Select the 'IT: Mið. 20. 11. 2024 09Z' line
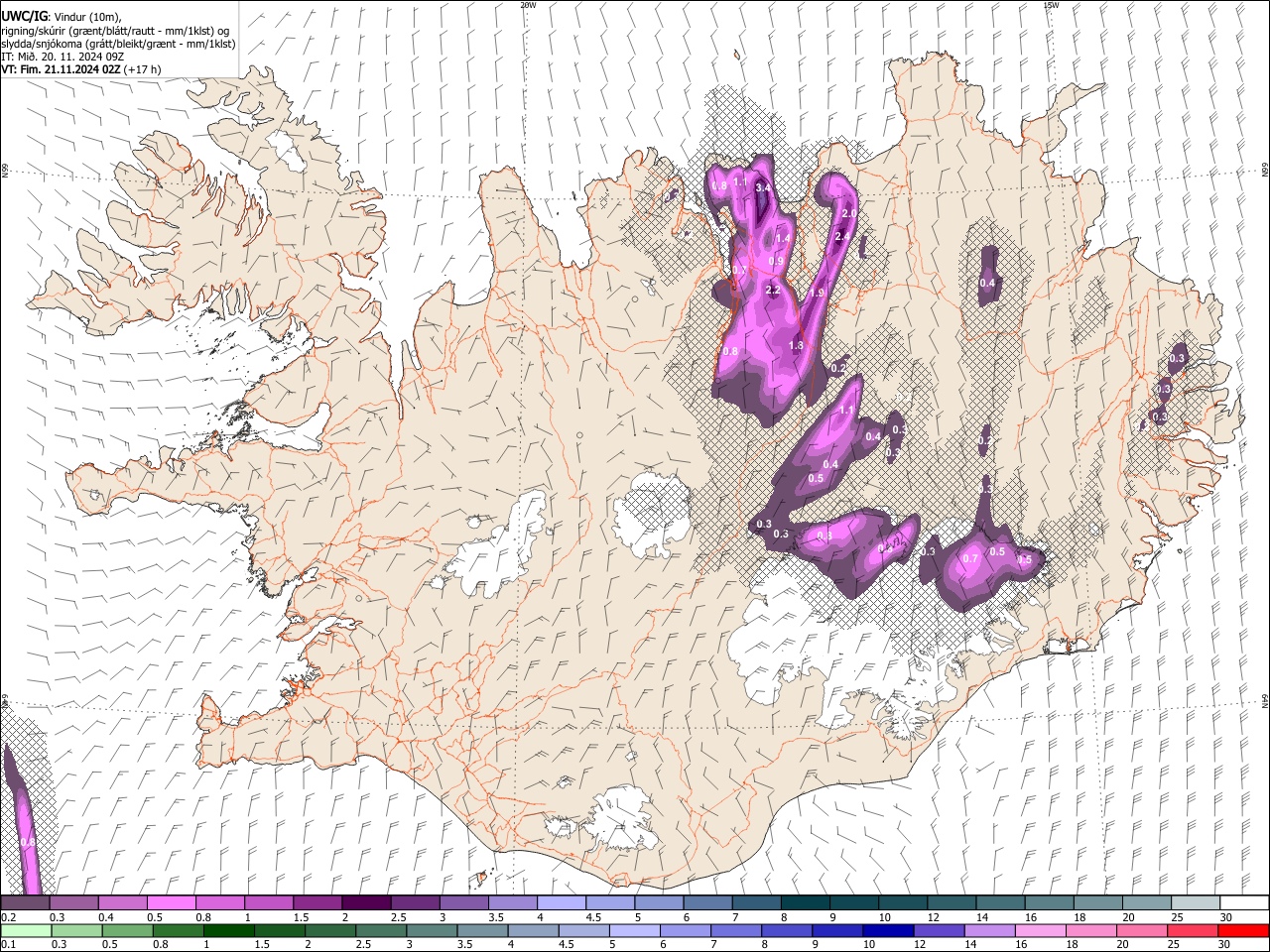Viewport: 1270px width, 952px height. pyautogui.click(x=63, y=57)
